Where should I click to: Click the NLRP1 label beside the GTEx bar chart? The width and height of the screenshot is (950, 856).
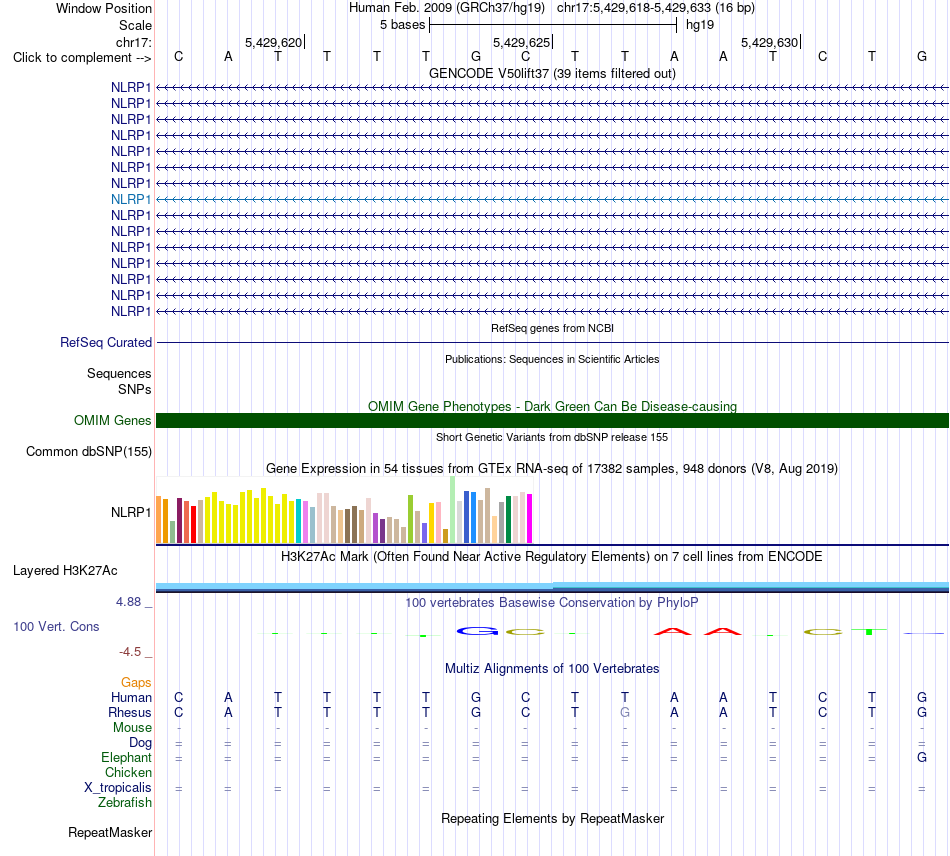[130, 513]
